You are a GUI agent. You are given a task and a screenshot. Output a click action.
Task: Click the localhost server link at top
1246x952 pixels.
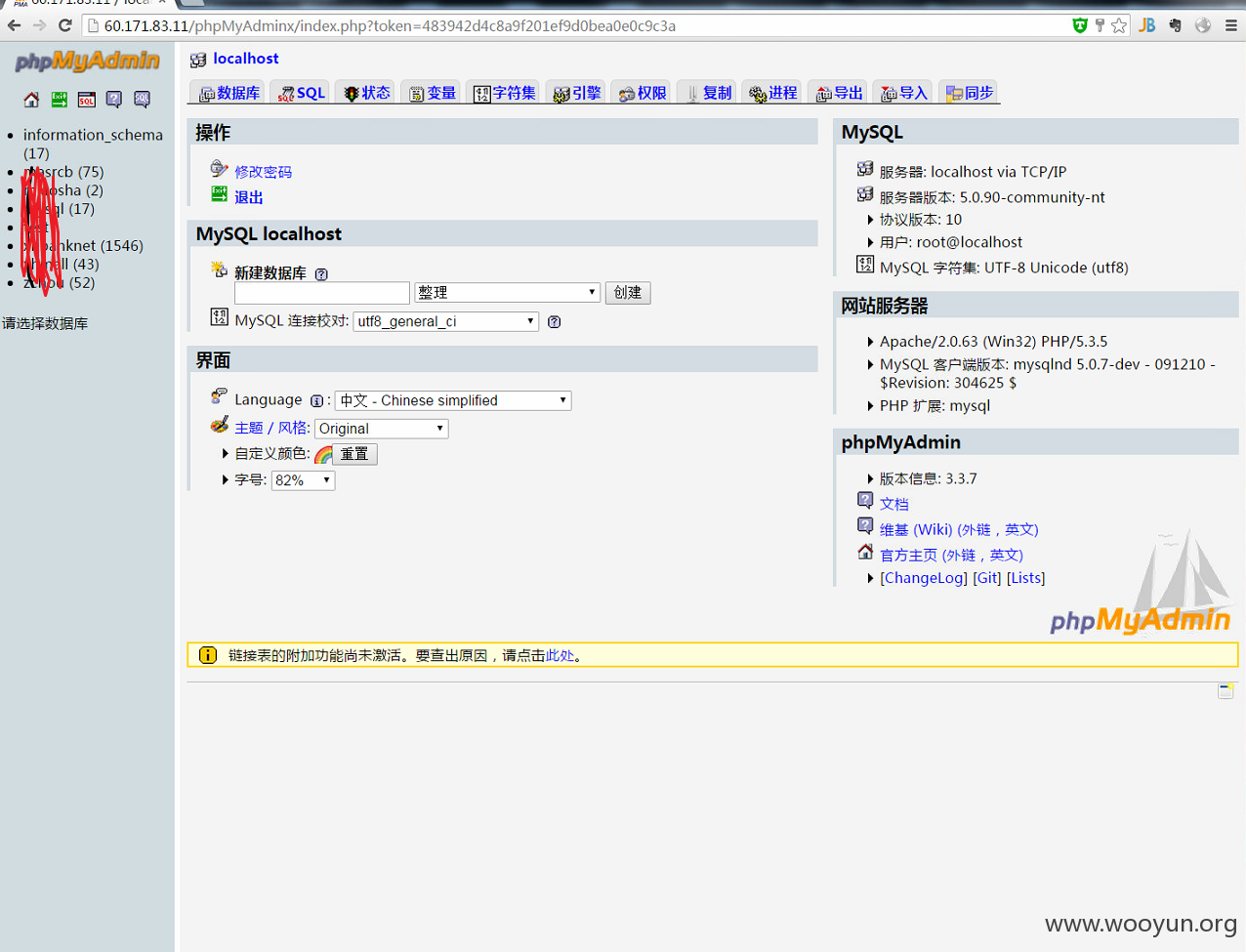tap(245, 59)
